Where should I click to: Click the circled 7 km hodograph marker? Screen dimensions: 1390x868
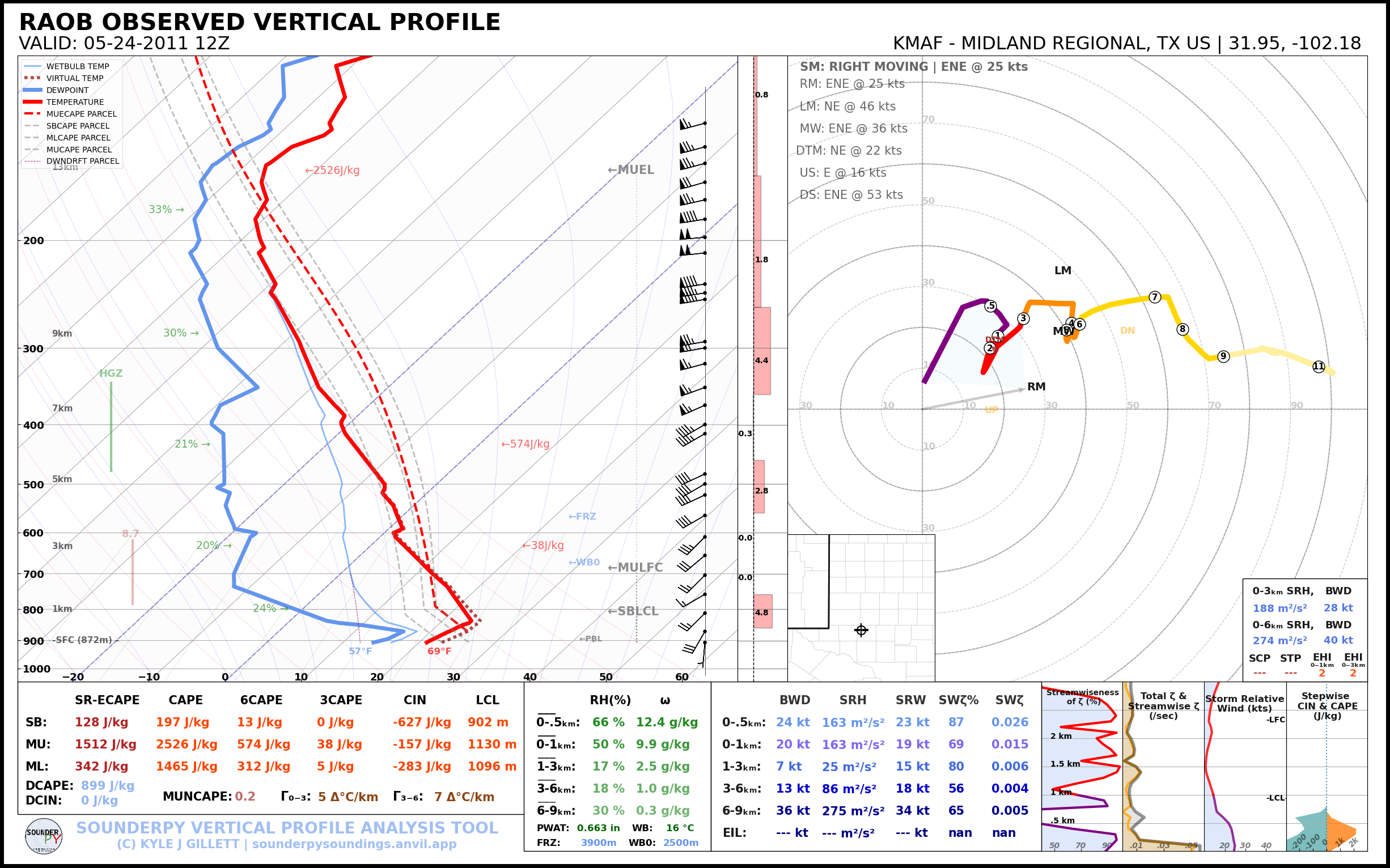point(1155,297)
